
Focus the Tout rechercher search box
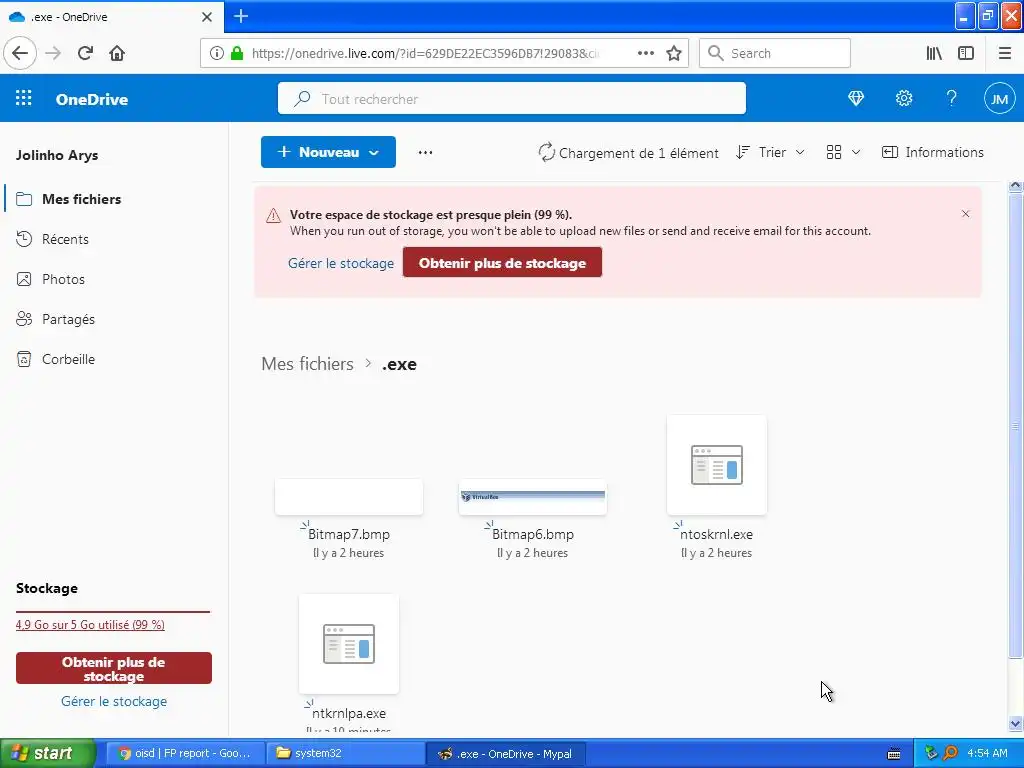(512, 99)
